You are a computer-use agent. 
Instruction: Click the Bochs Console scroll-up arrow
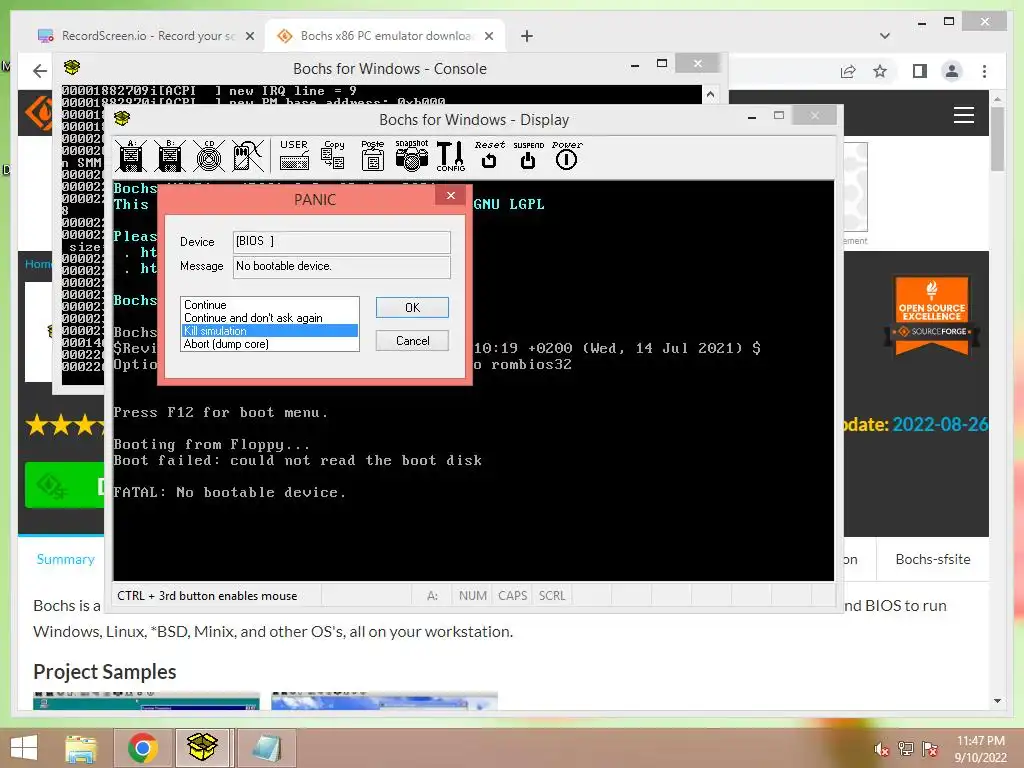(711, 95)
